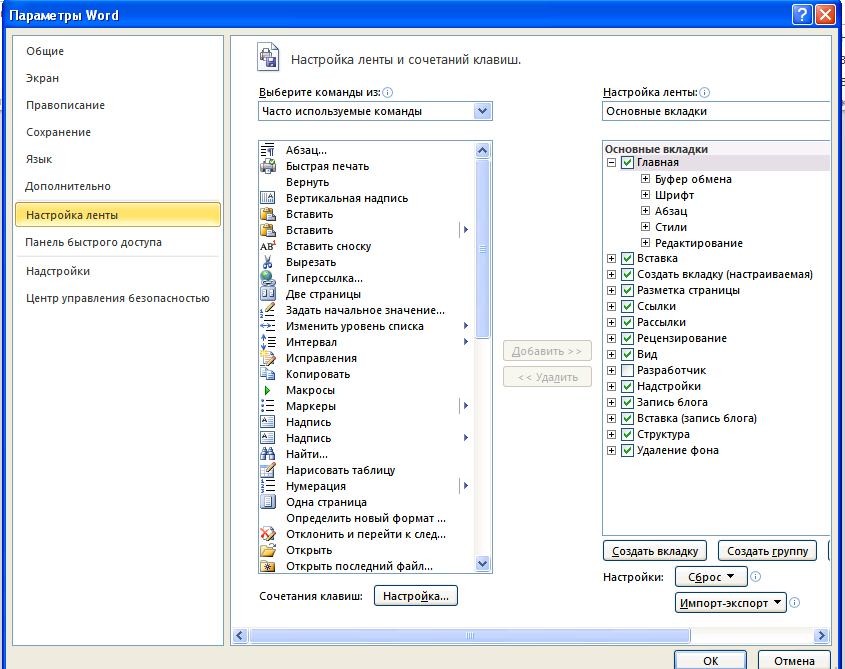This screenshot has height=669, width=845.
Task: Click the OK button
Action: click(x=710, y=660)
